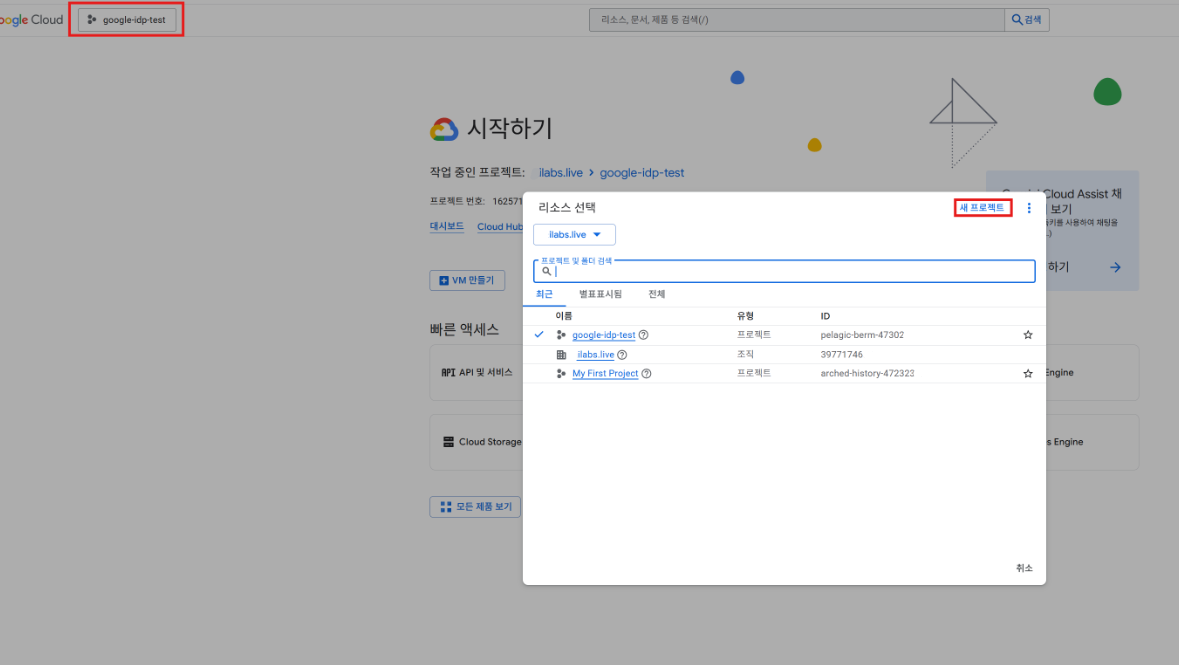Image resolution: width=1179 pixels, height=665 pixels.
Task: Click help icon next to ilabs.live
Action: point(622,354)
